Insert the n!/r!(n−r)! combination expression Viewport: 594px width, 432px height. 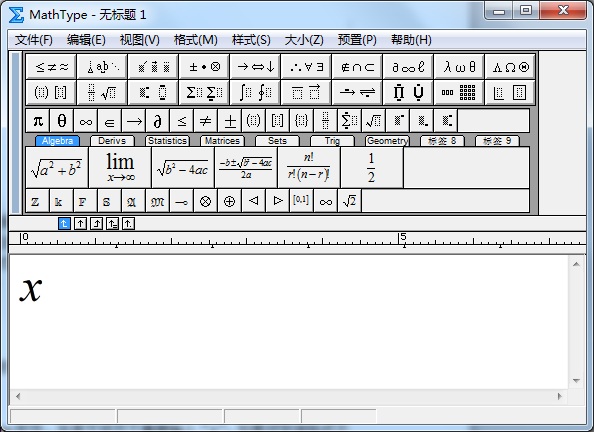click(x=309, y=167)
